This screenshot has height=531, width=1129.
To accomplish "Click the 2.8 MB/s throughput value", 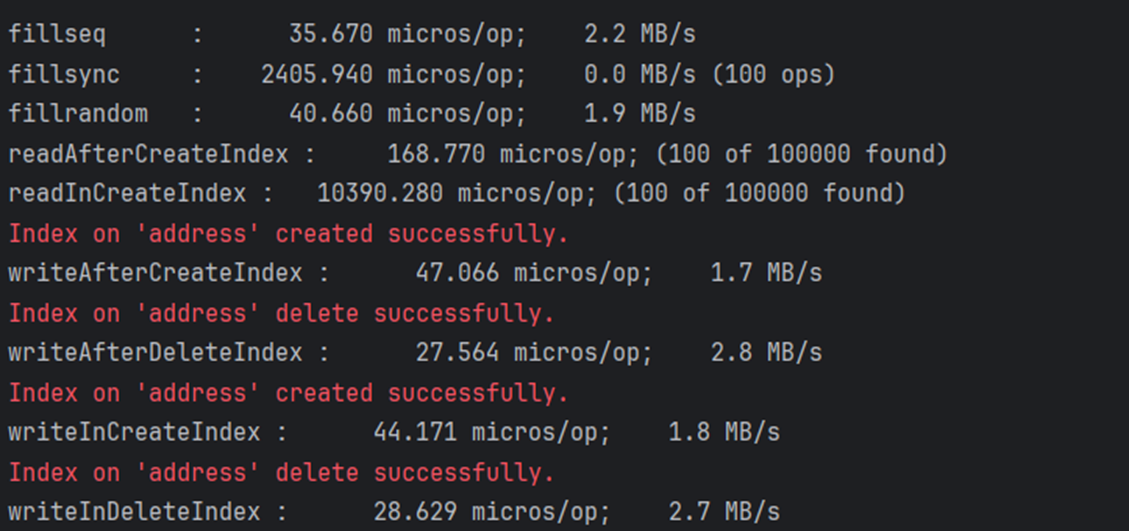I will point(766,353).
